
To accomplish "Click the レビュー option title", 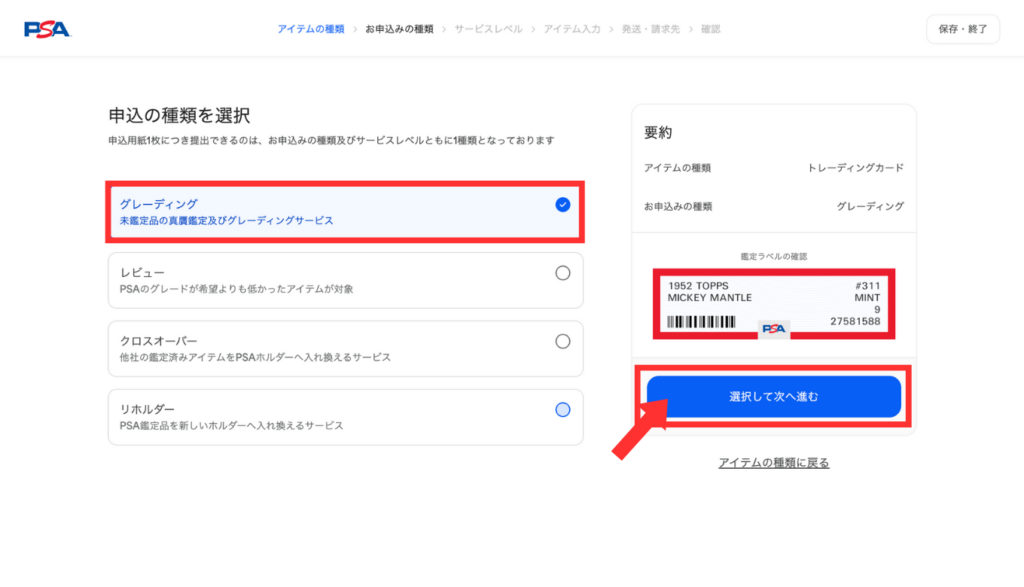I will [x=142, y=272].
